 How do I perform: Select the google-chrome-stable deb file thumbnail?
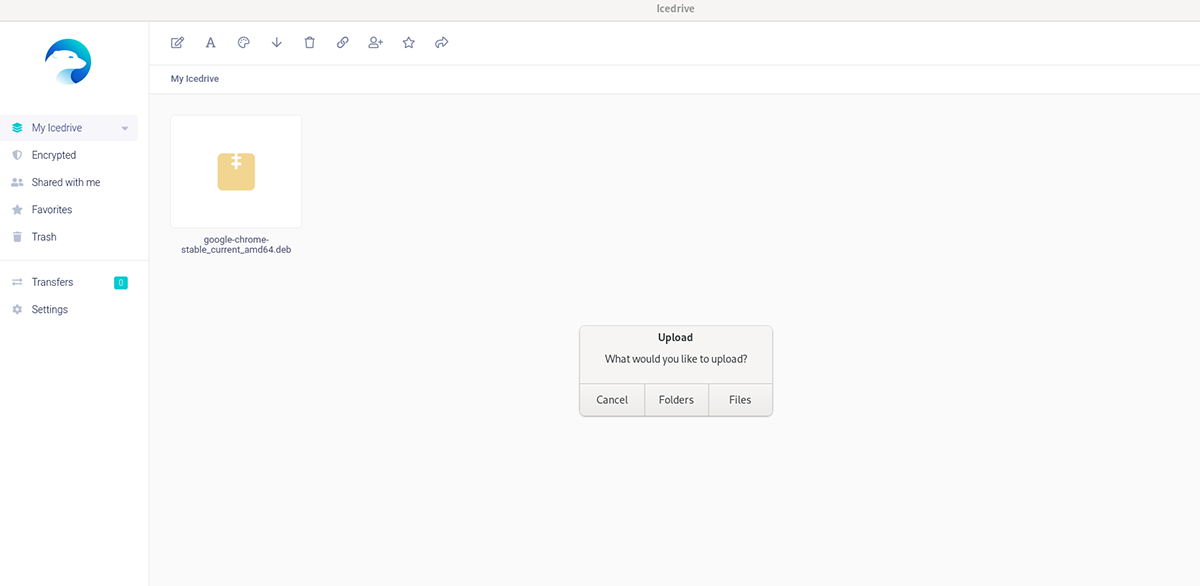[x=235, y=171]
